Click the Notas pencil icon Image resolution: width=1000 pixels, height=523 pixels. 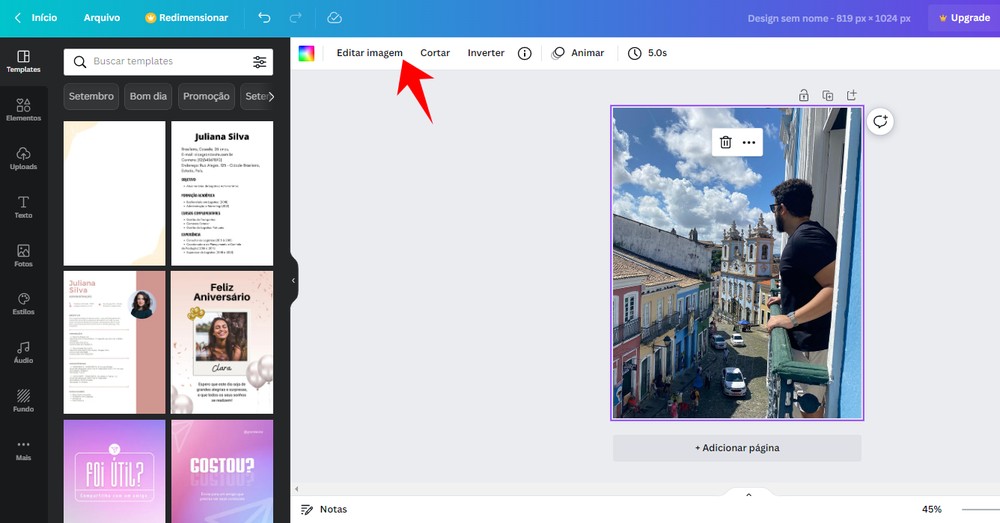click(307, 509)
